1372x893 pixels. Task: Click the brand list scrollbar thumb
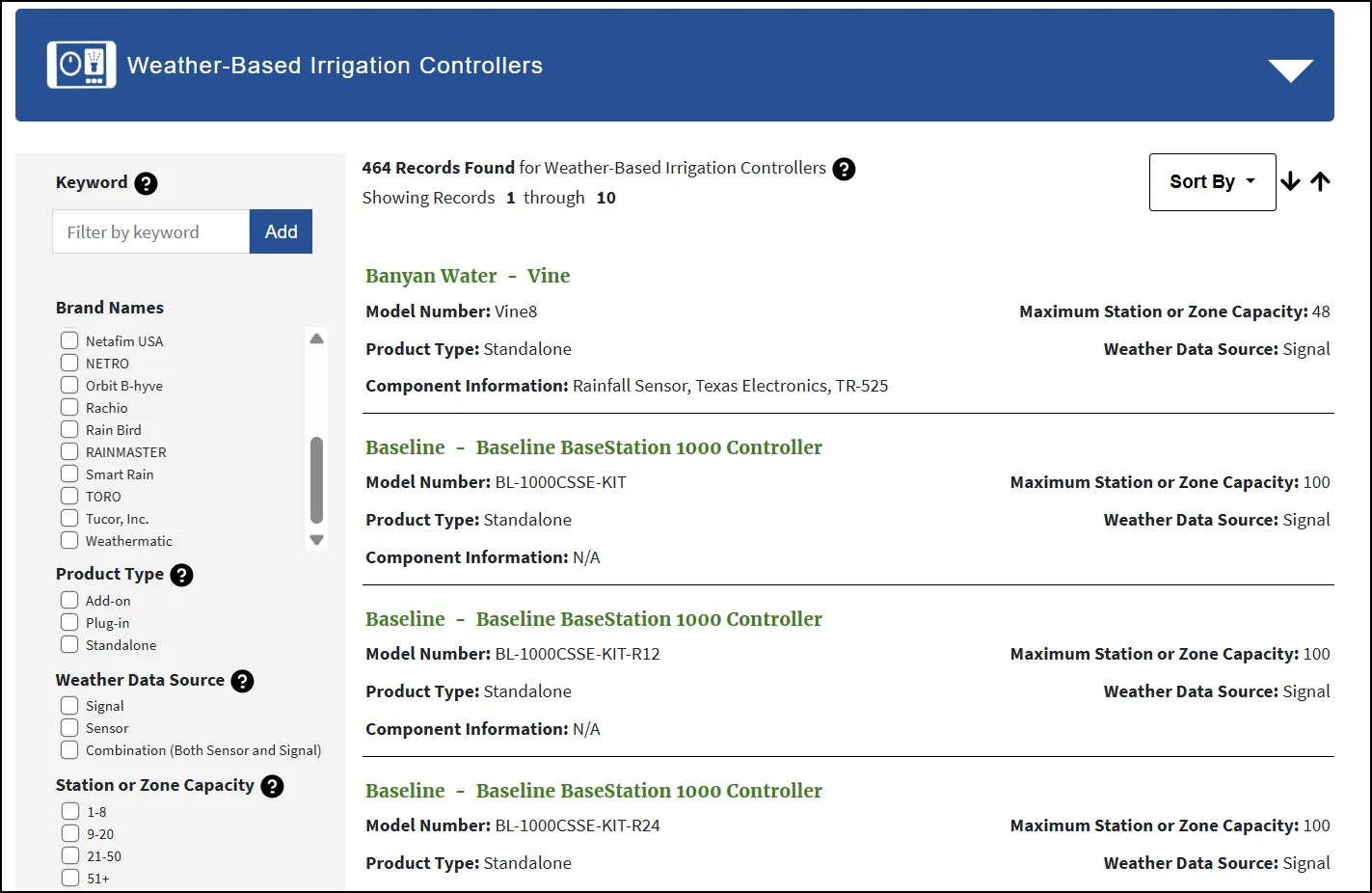click(316, 480)
